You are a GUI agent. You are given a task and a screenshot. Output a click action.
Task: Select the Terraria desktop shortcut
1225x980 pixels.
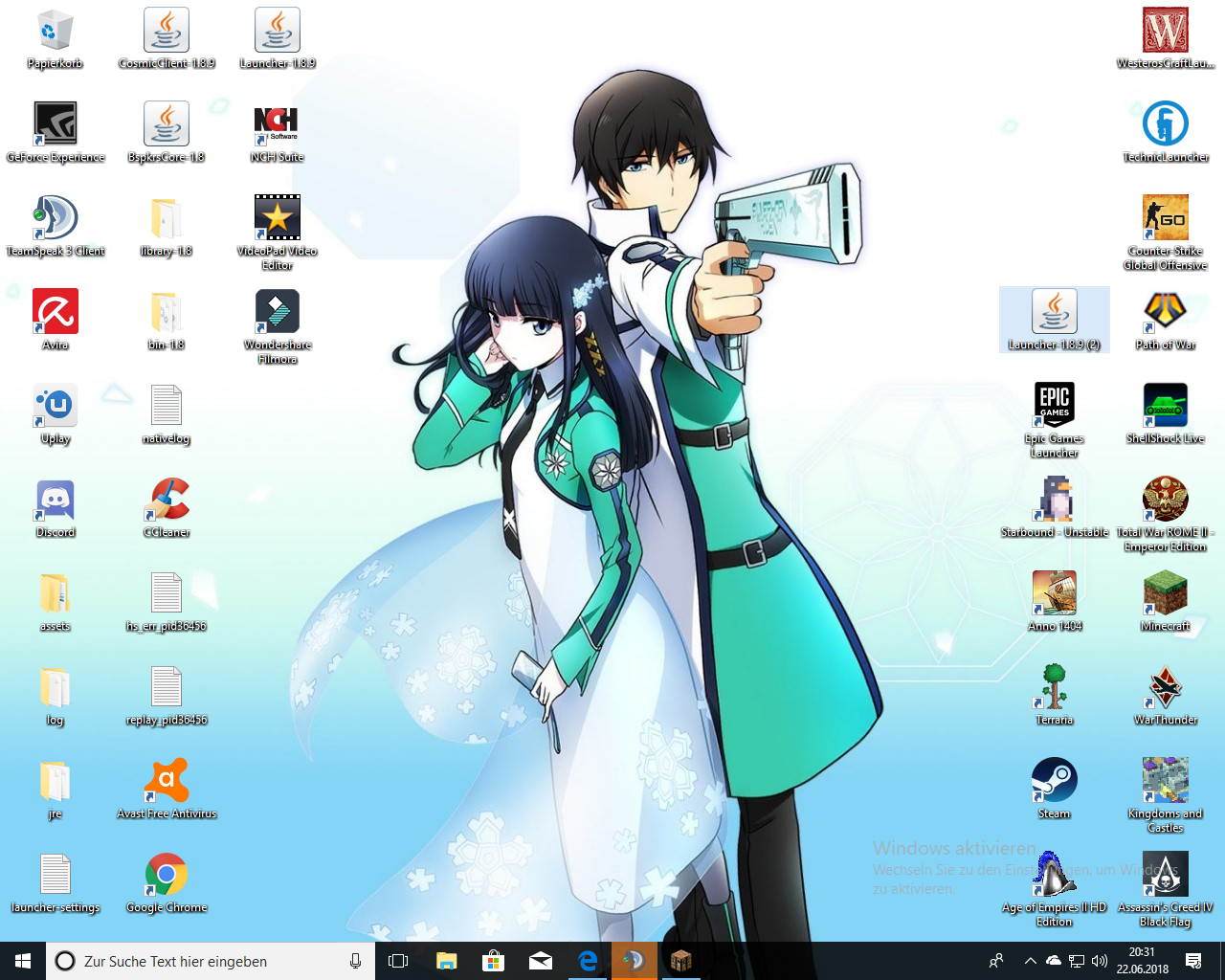1054,687
